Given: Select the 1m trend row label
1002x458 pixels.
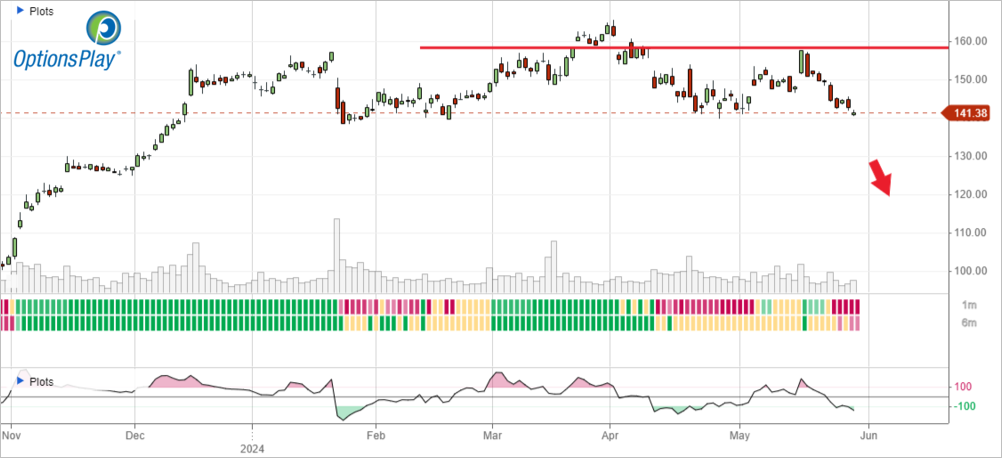Looking at the screenshot, I should coord(971,306).
